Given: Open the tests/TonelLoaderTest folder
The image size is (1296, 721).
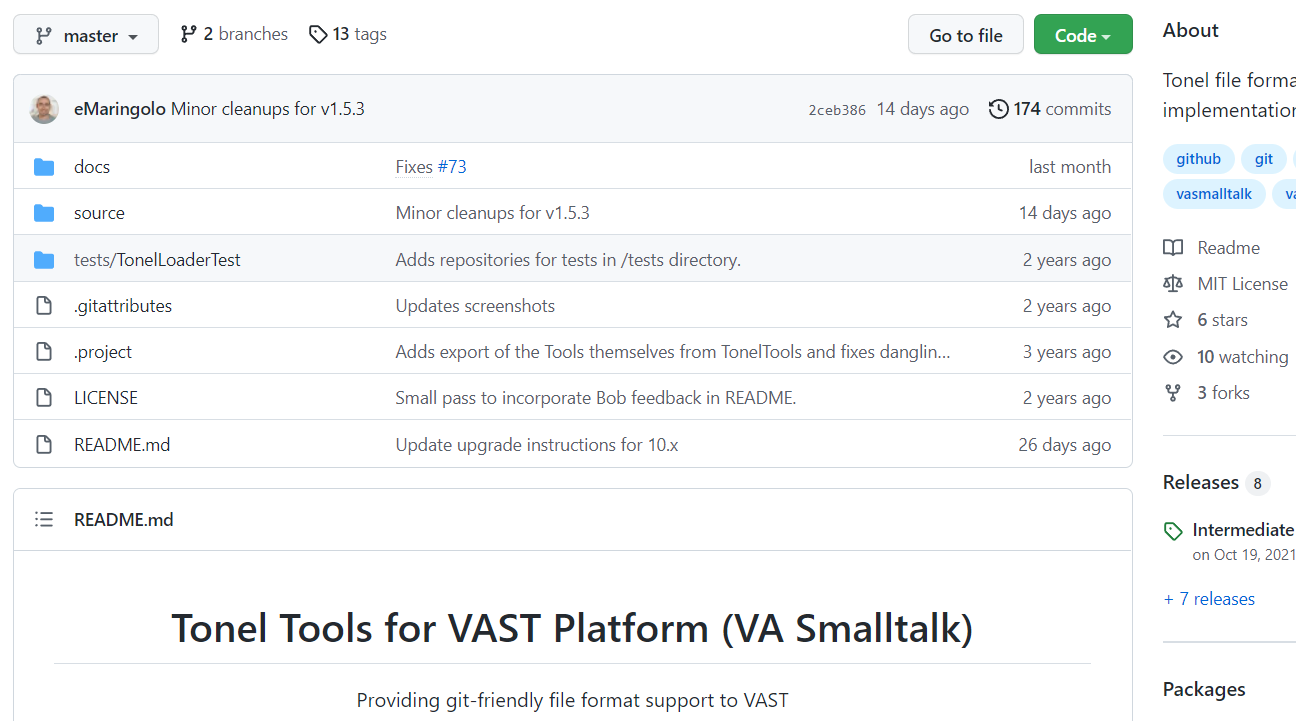Looking at the screenshot, I should tap(157, 260).
